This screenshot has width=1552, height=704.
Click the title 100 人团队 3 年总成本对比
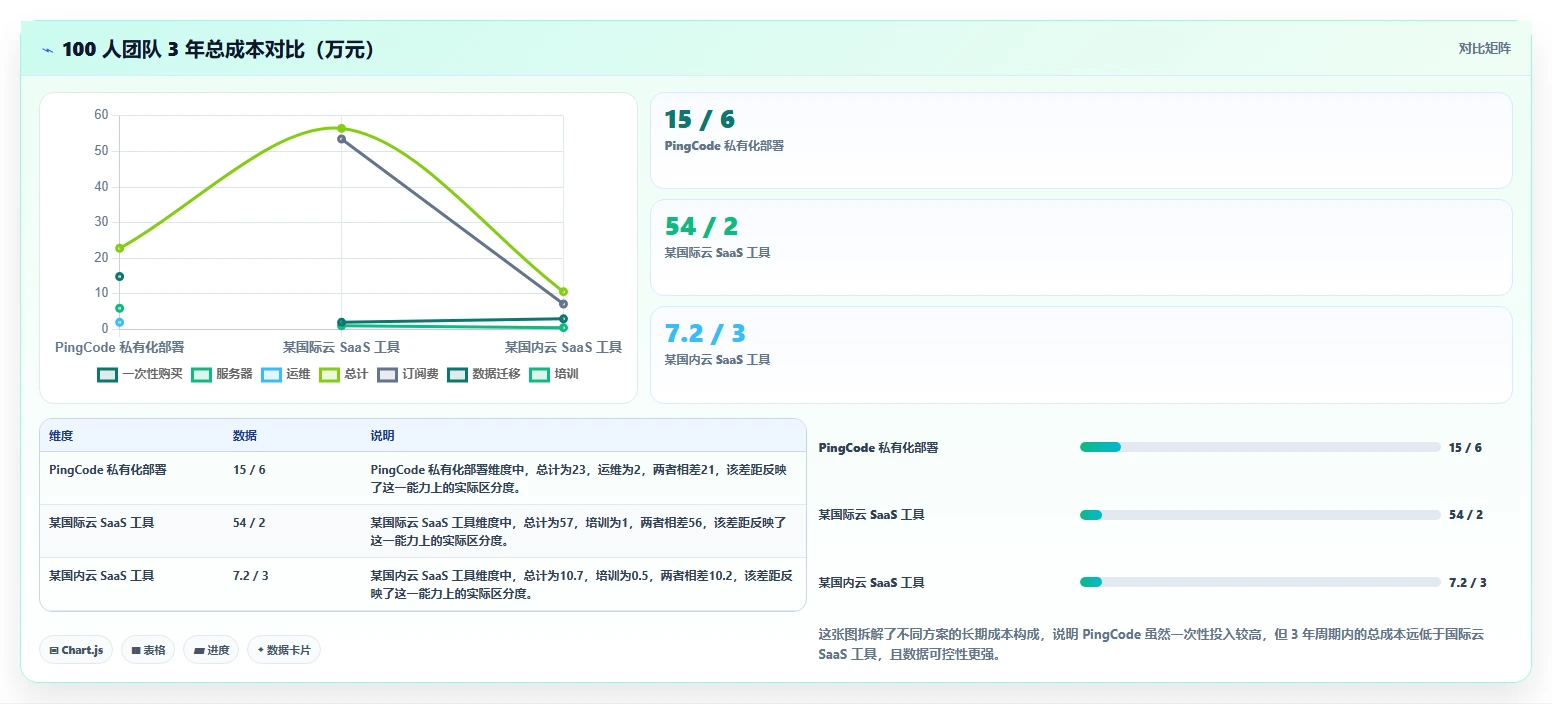[219, 50]
